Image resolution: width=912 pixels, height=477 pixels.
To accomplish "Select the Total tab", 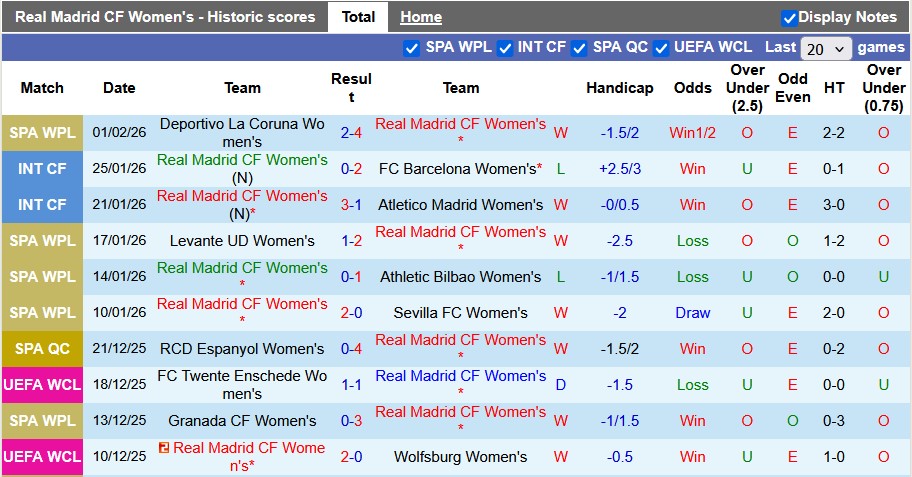I will click(358, 17).
